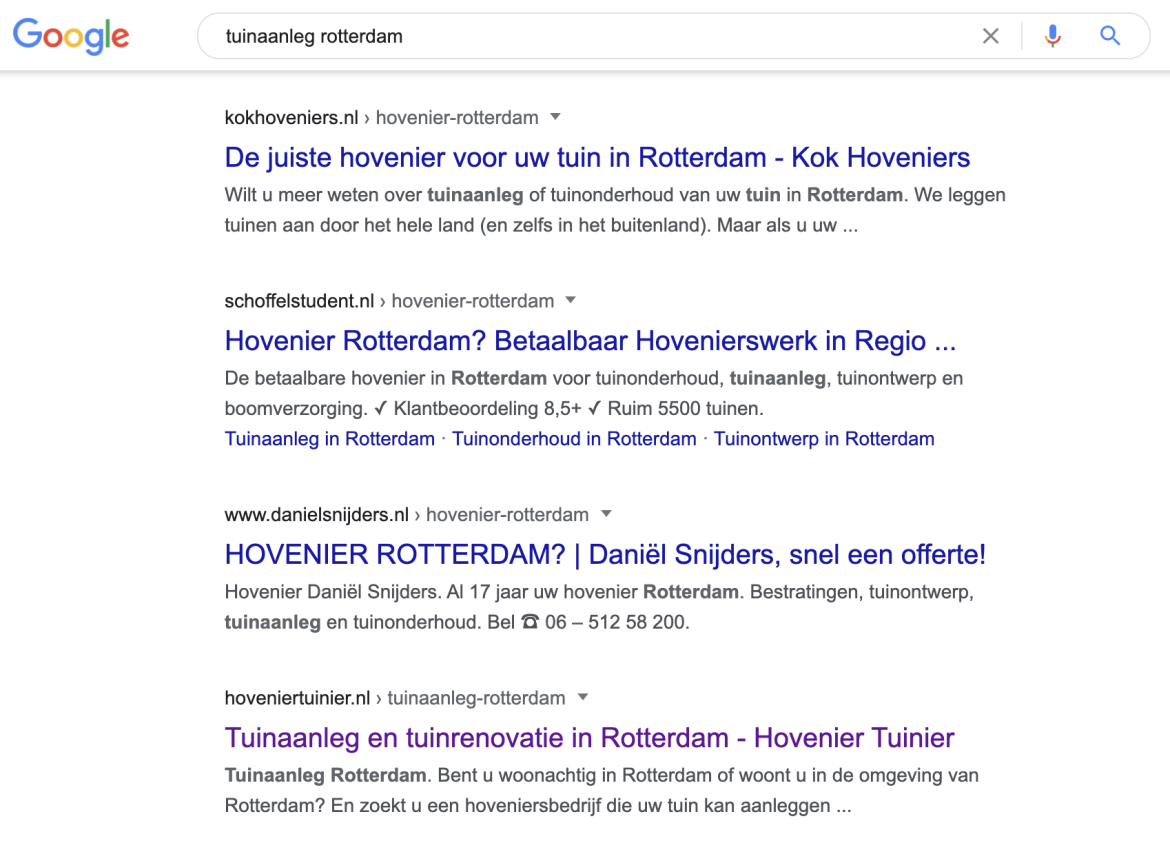Click the Google logo
The height and width of the screenshot is (852, 1170).
pos(71,36)
